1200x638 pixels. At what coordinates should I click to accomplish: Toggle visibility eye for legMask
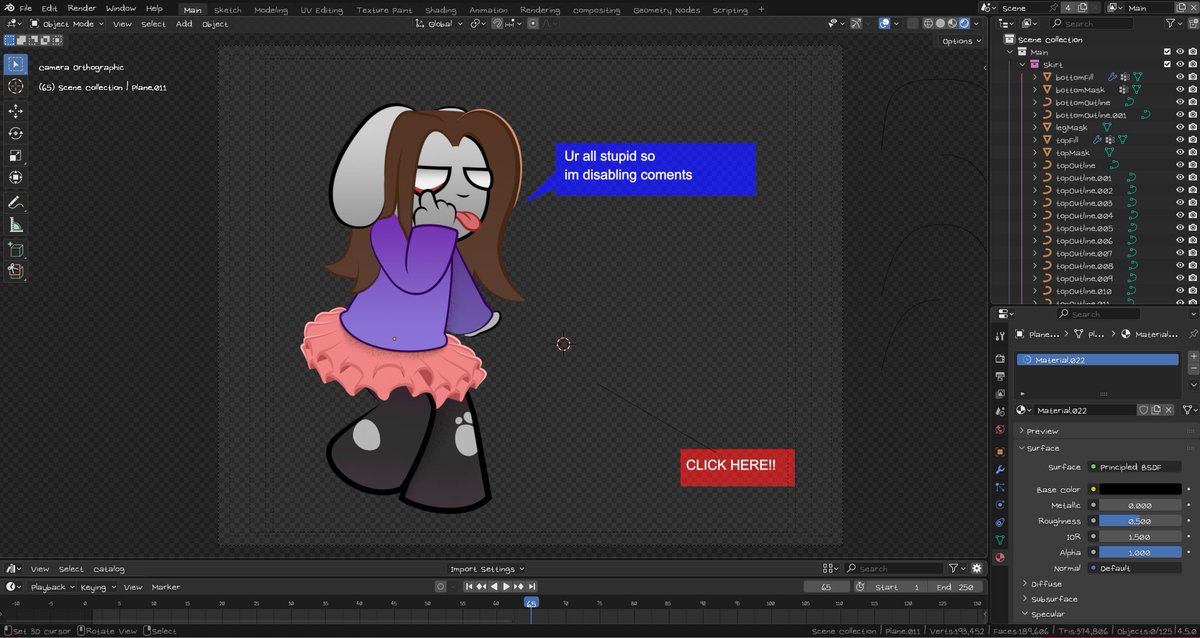coord(1180,128)
